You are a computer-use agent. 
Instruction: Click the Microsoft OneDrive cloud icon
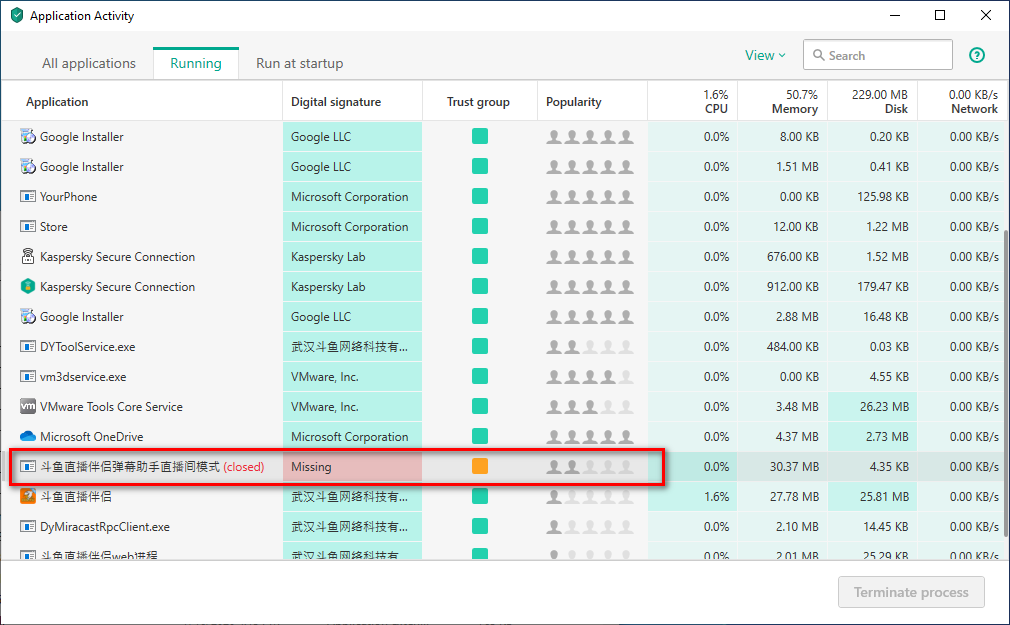tap(28, 437)
